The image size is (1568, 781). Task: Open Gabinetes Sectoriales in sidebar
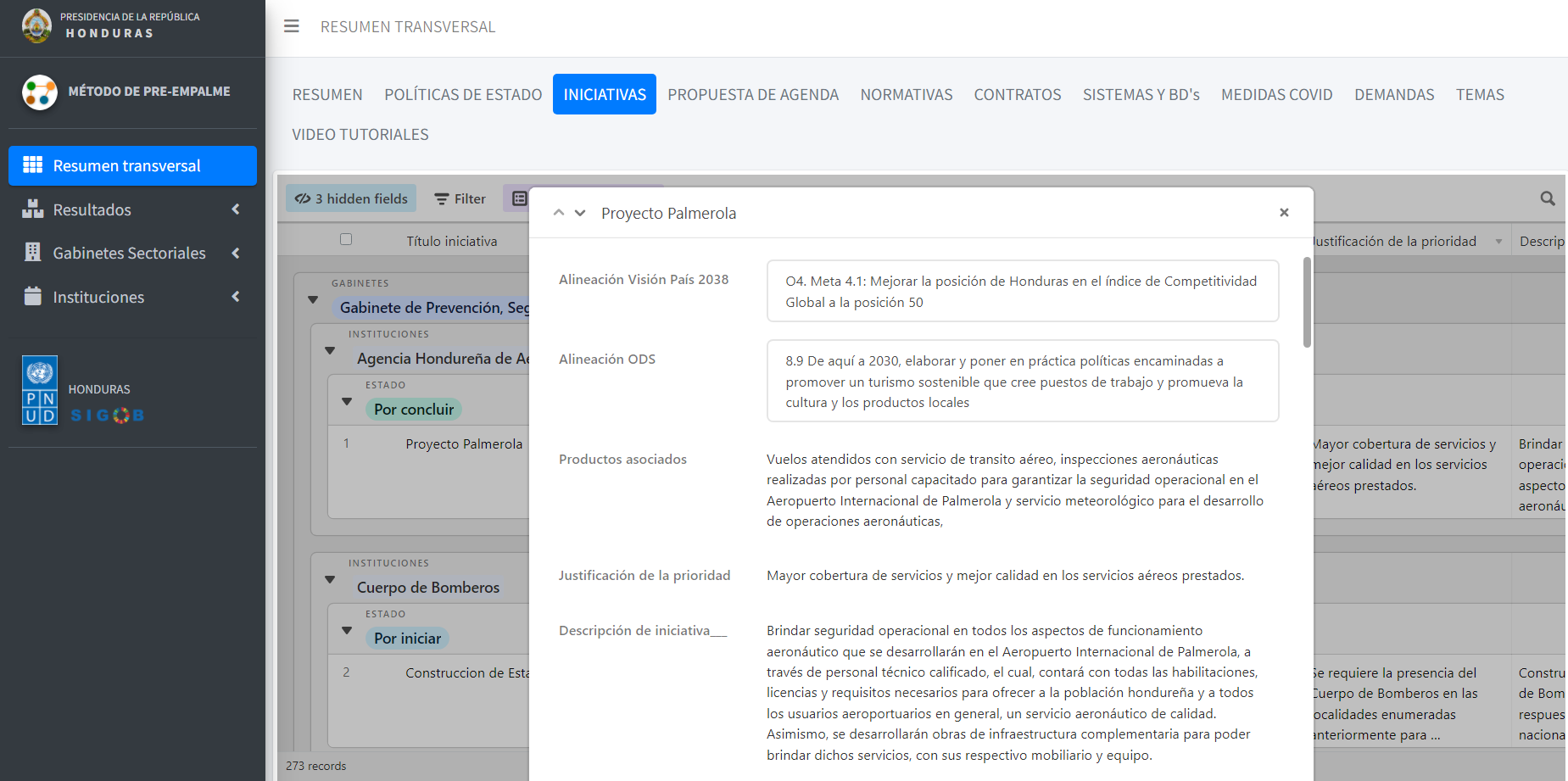tap(132, 253)
